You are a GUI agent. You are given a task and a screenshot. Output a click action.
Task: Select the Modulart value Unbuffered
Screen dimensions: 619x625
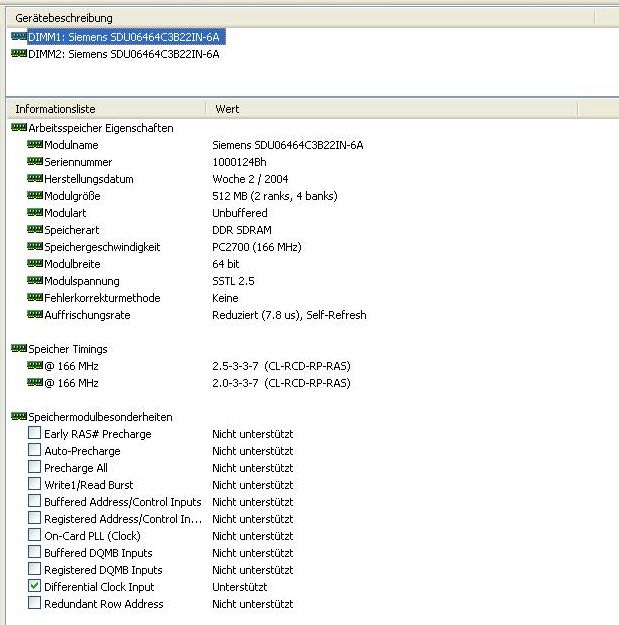click(240, 213)
